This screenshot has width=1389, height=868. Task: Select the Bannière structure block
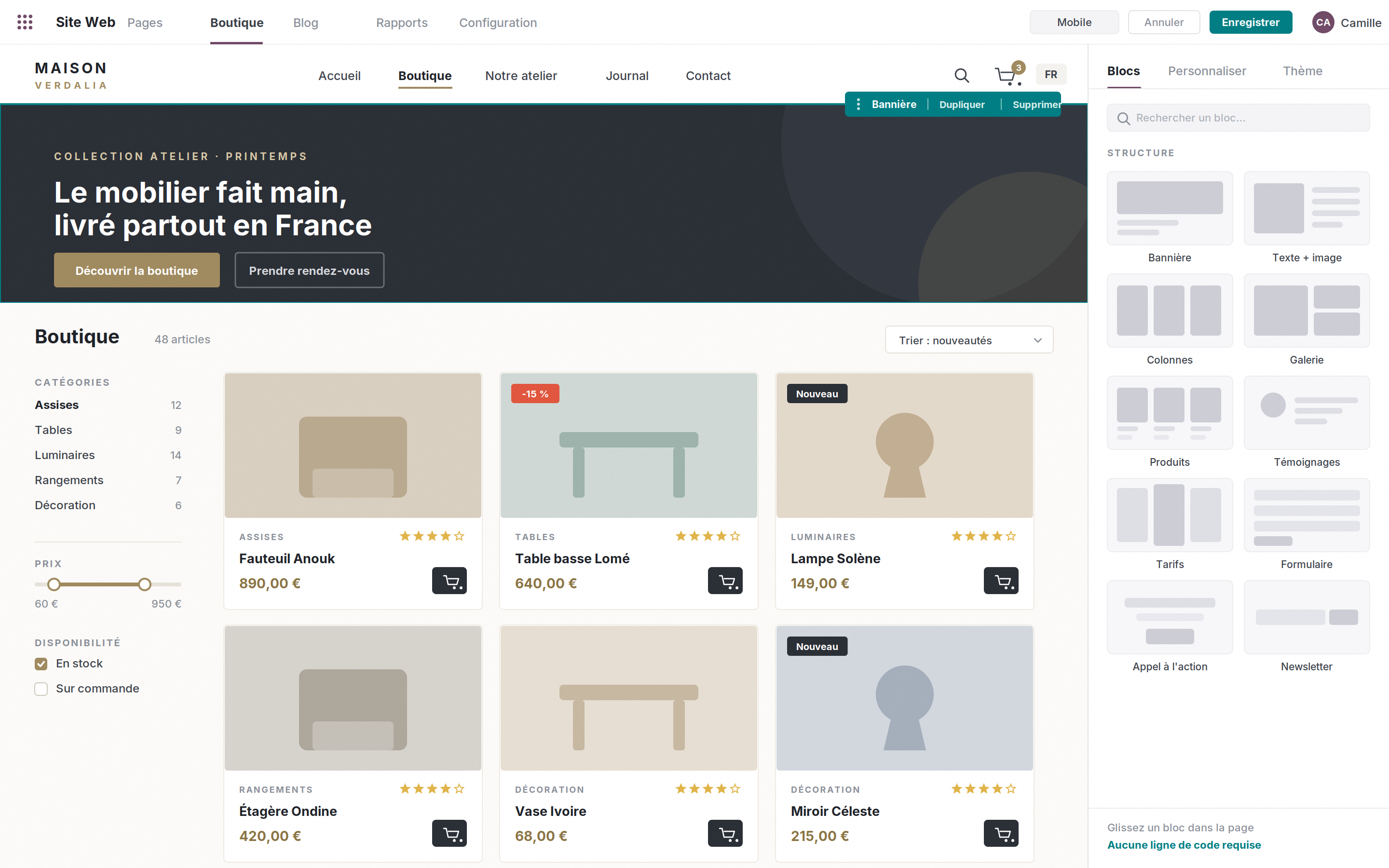pyautogui.click(x=1170, y=208)
